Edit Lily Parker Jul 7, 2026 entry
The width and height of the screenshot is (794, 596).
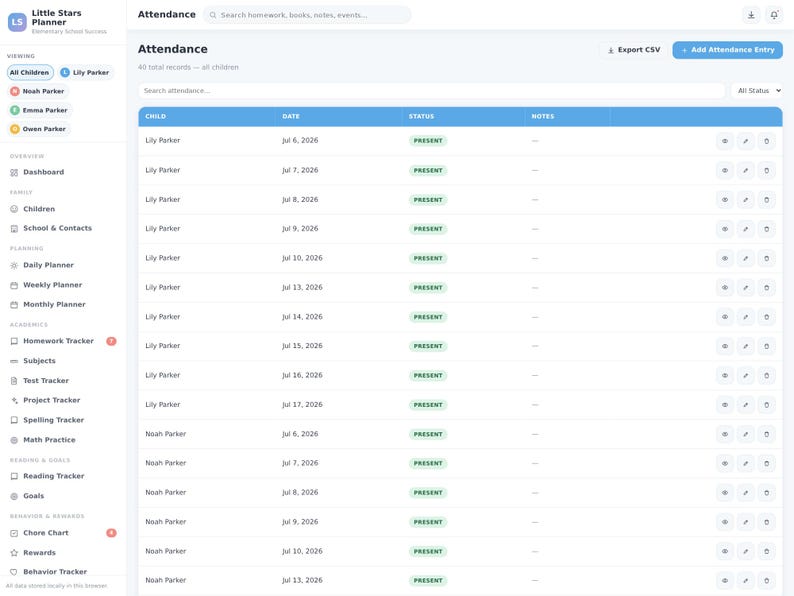pyautogui.click(x=745, y=171)
